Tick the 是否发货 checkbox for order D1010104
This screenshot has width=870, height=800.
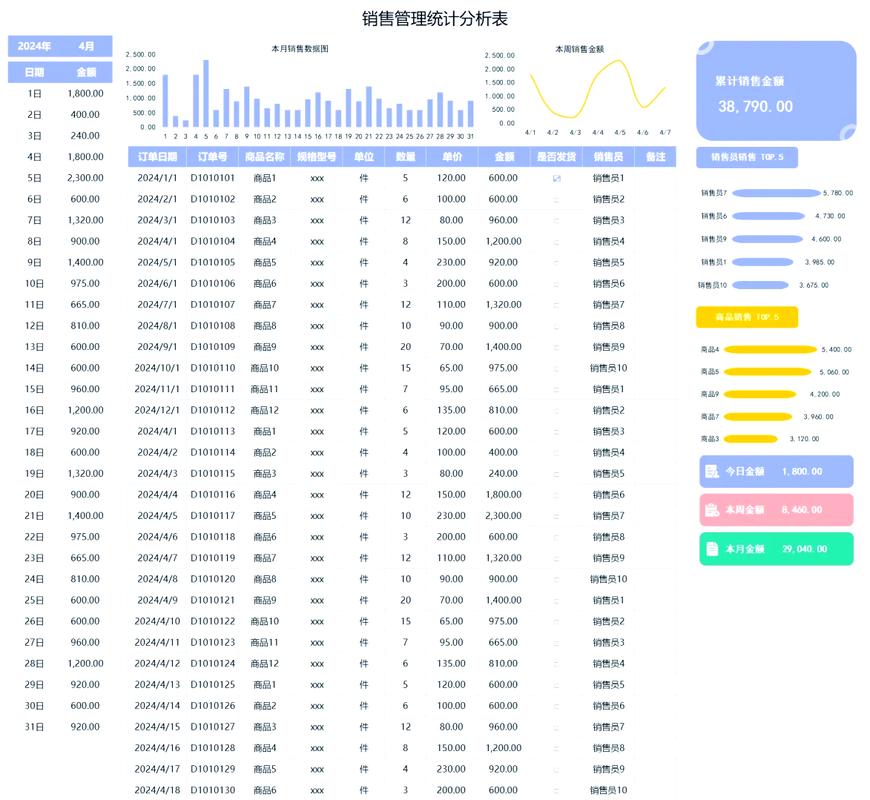click(557, 241)
